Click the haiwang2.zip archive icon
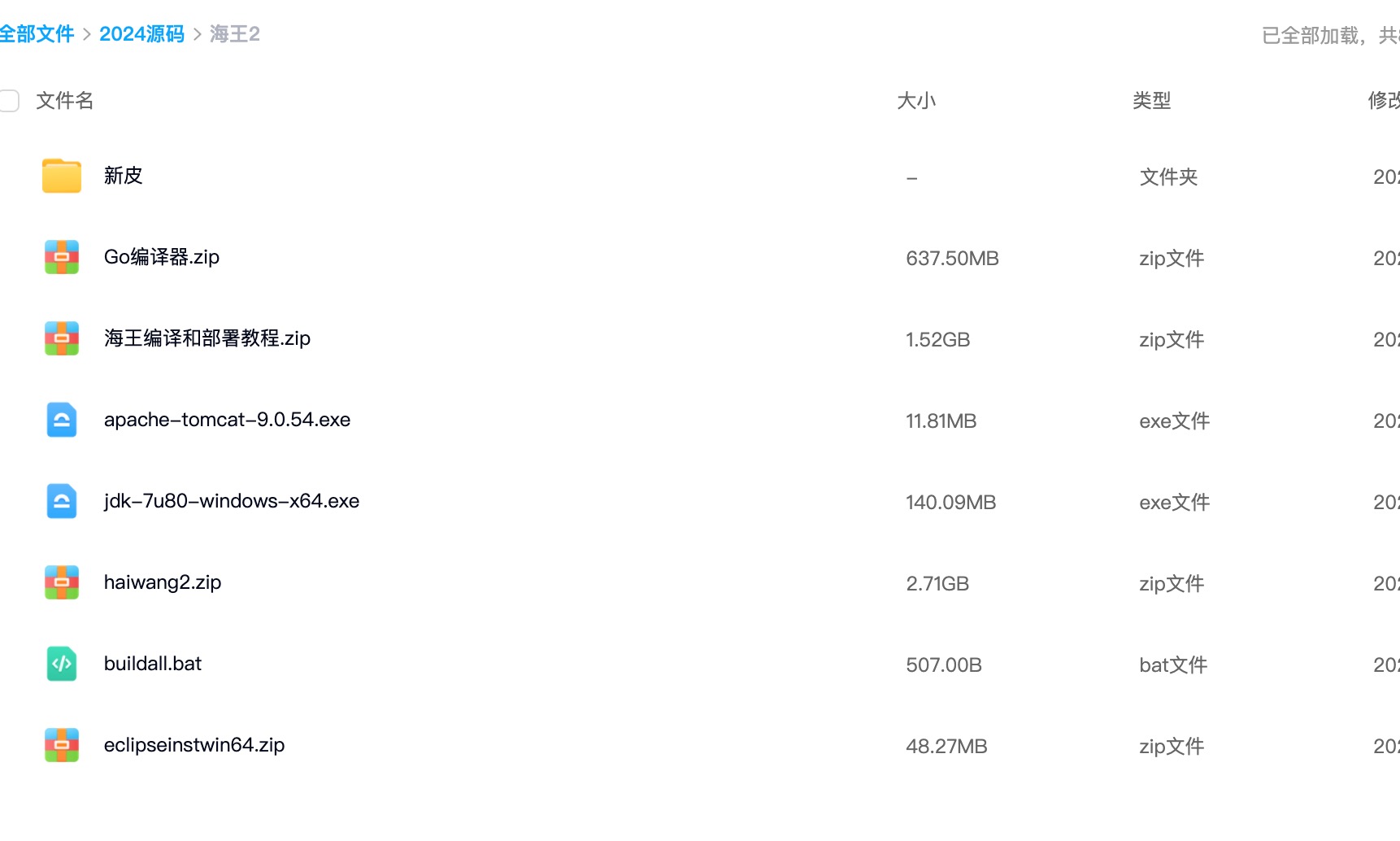The image size is (1400, 841). [x=62, y=582]
